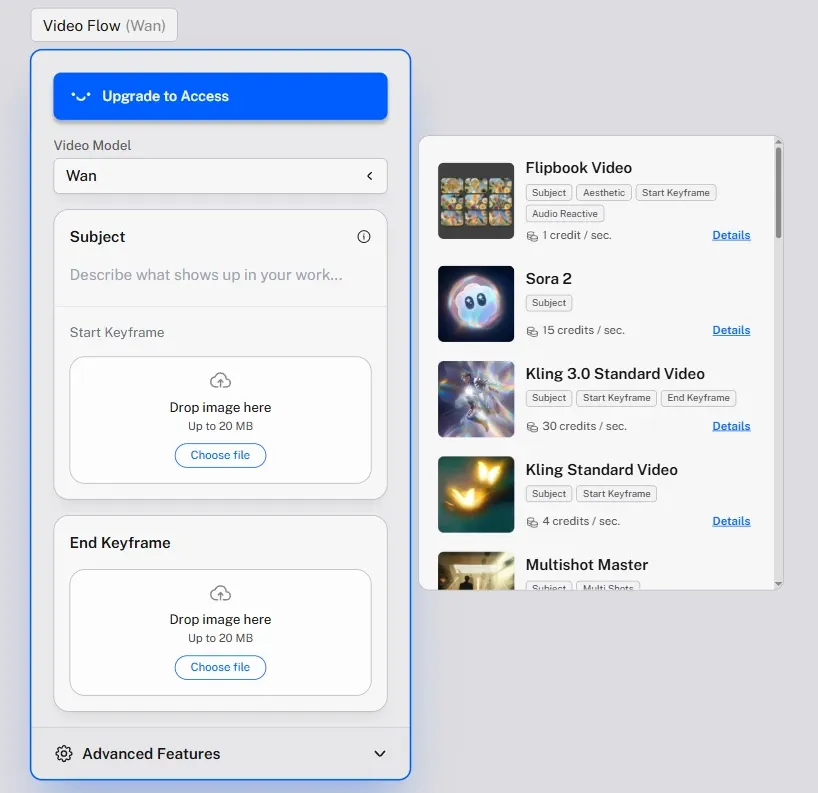Click the '1 credit / sec.' text
The image size is (818, 793).
point(576,235)
